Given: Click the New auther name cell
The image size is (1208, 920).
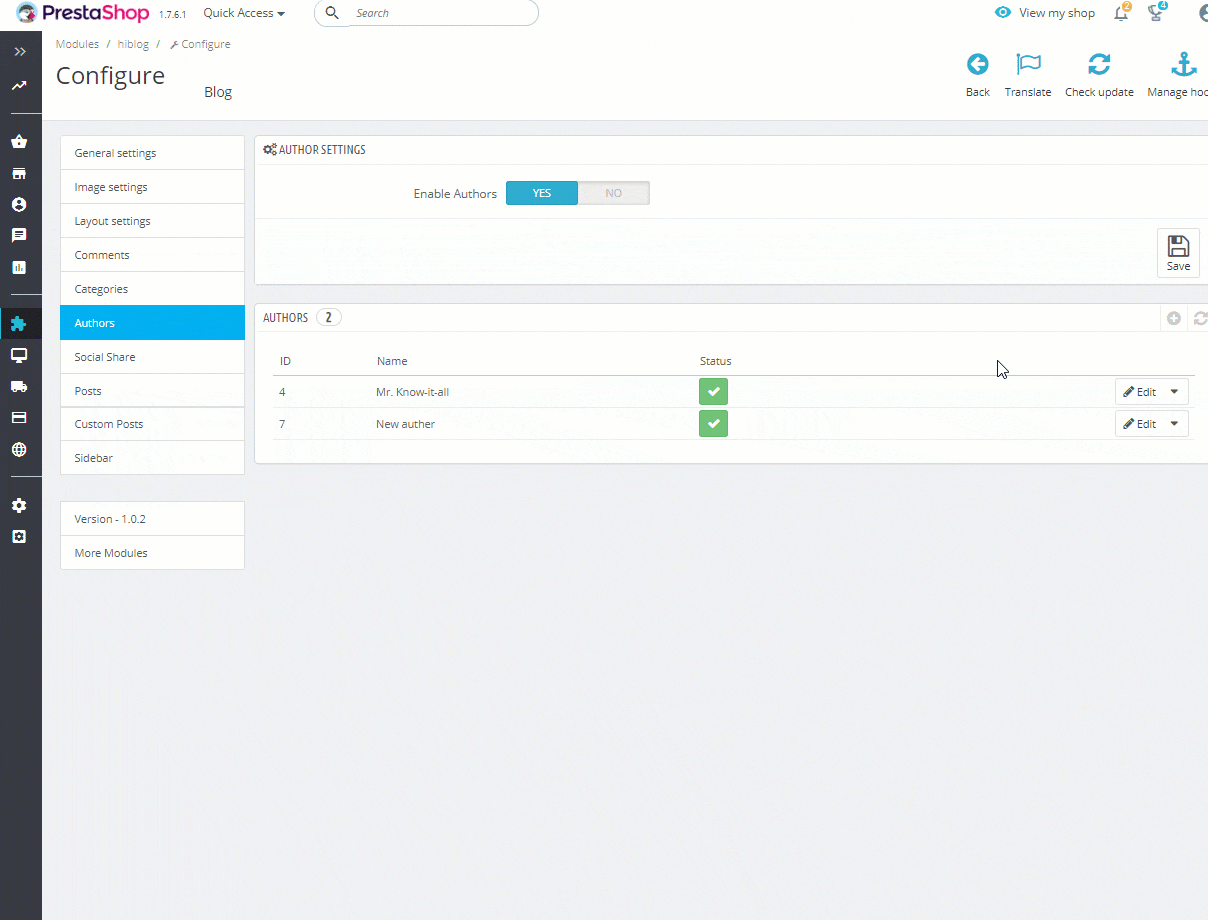Looking at the screenshot, I should click(405, 424).
